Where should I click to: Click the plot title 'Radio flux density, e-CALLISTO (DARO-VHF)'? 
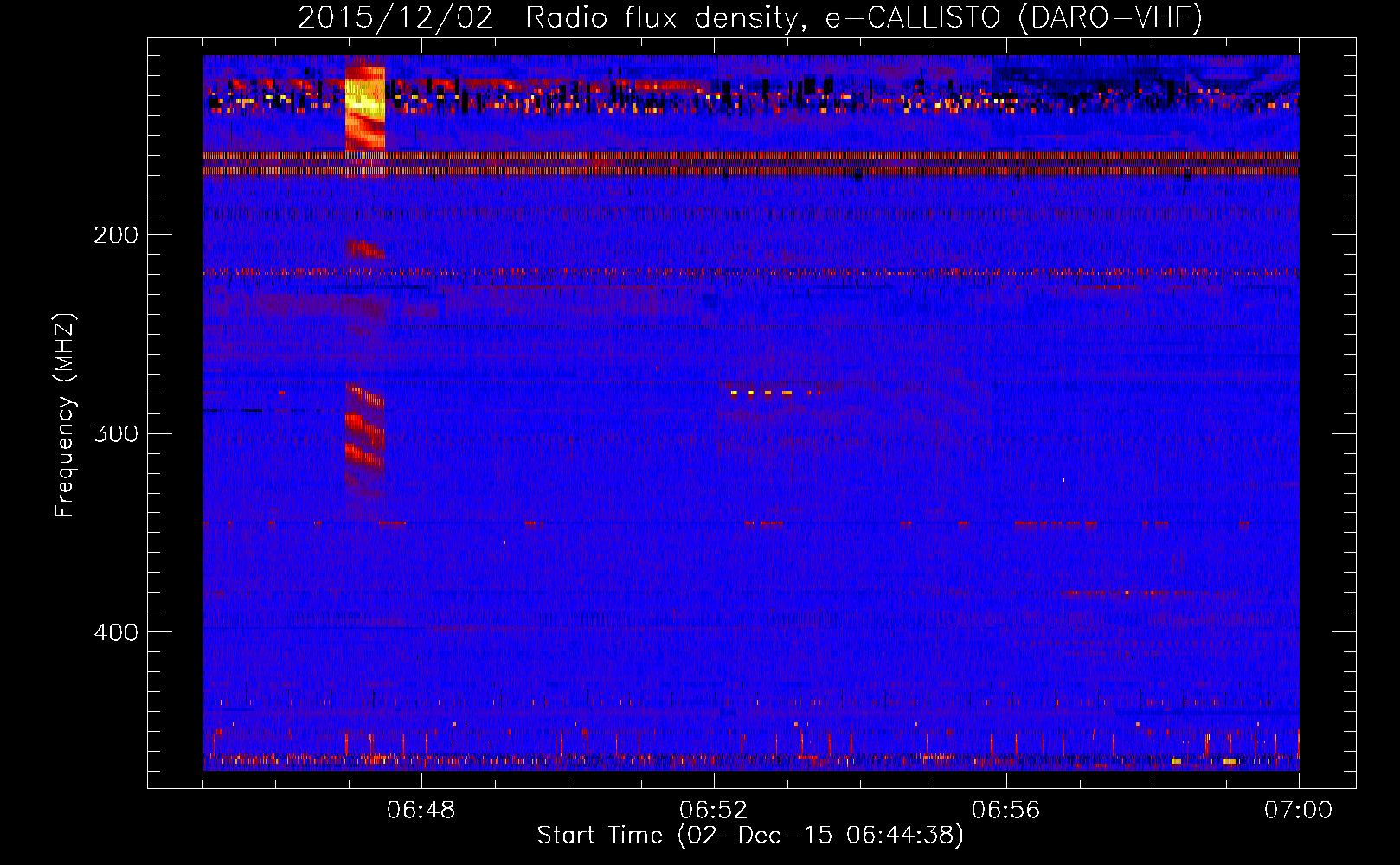coord(864,17)
